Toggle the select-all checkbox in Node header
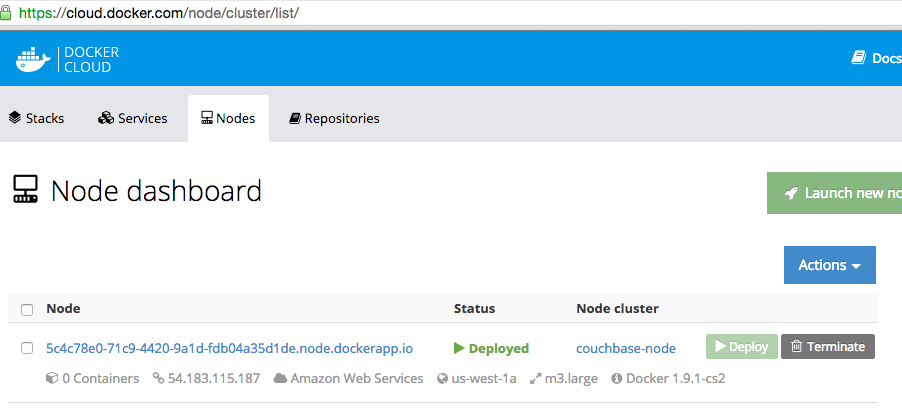The height and width of the screenshot is (419, 902). click(x=27, y=309)
